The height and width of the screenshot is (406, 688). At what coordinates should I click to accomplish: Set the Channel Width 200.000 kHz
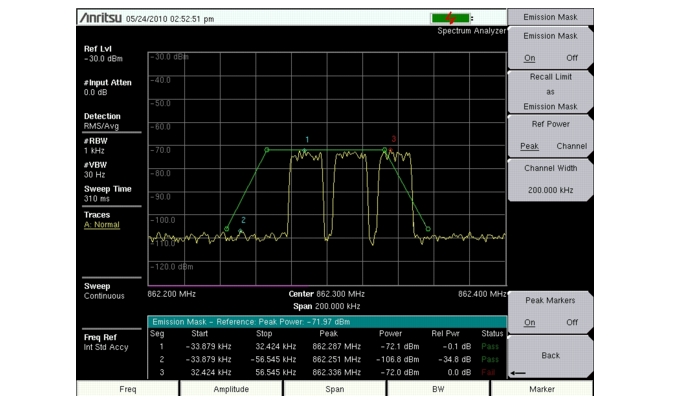point(550,180)
